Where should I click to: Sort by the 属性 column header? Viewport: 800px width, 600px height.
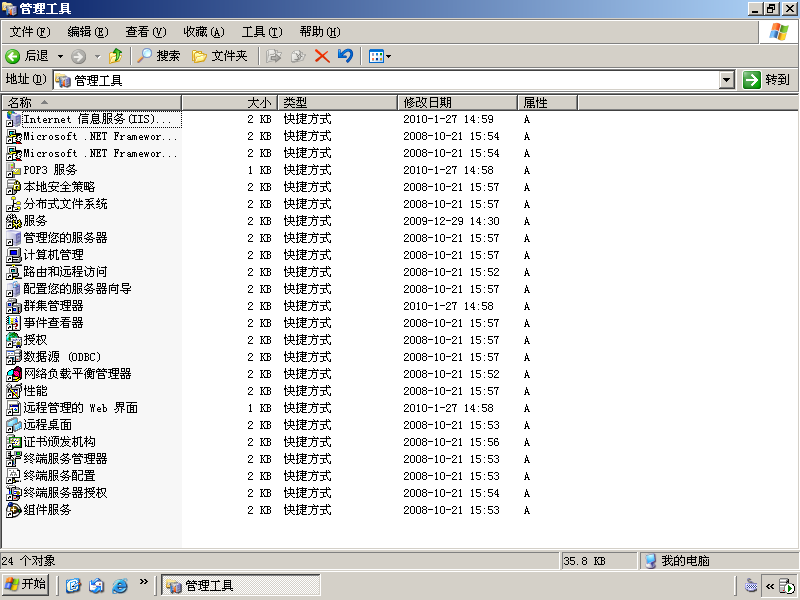[547, 103]
